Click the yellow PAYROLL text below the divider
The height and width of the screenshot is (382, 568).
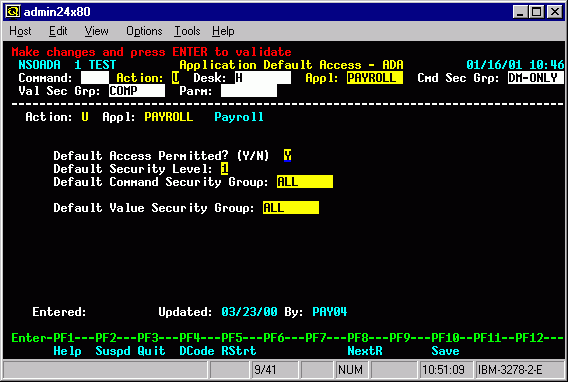(x=169, y=117)
